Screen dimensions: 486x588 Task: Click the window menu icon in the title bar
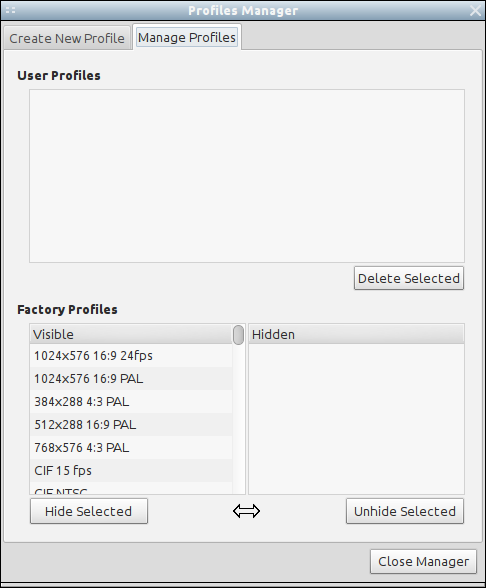[x=10, y=10]
